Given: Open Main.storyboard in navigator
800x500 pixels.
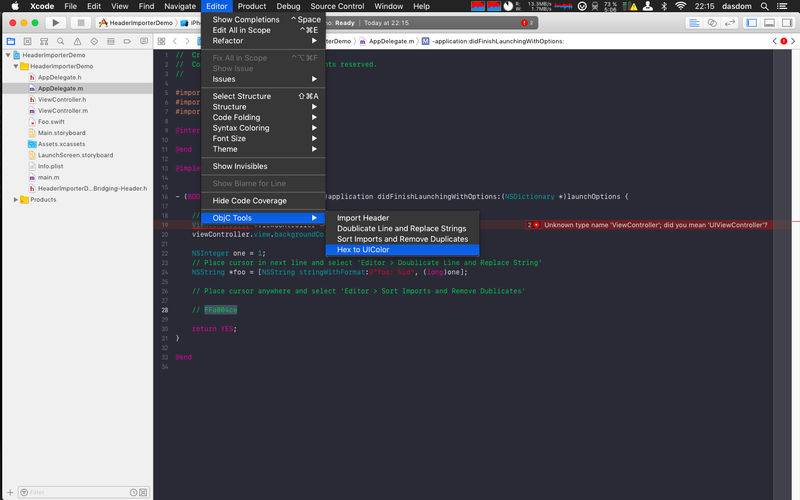Looking at the screenshot, I should (62, 133).
